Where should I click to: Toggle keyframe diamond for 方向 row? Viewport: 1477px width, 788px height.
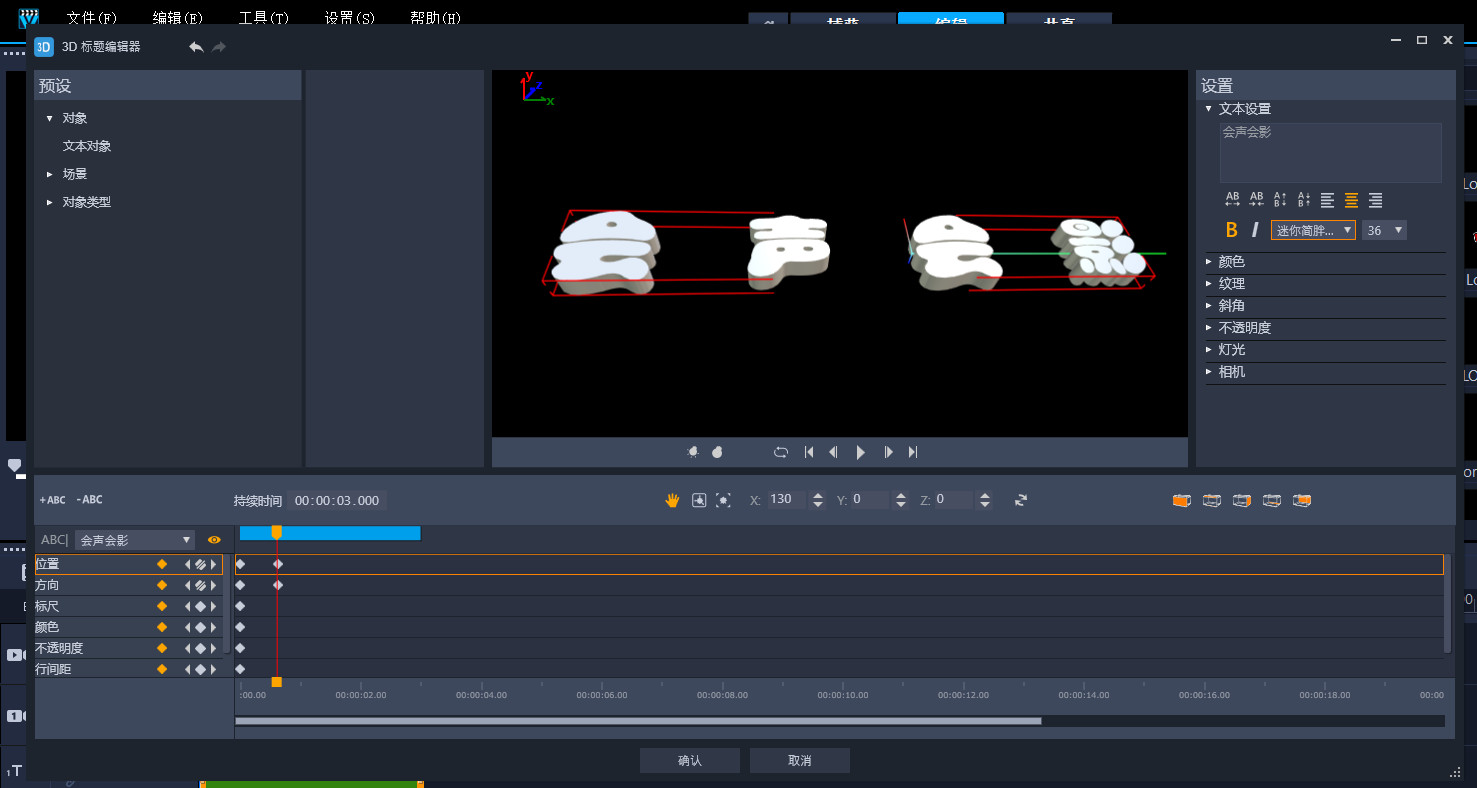[x=162, y=585]
